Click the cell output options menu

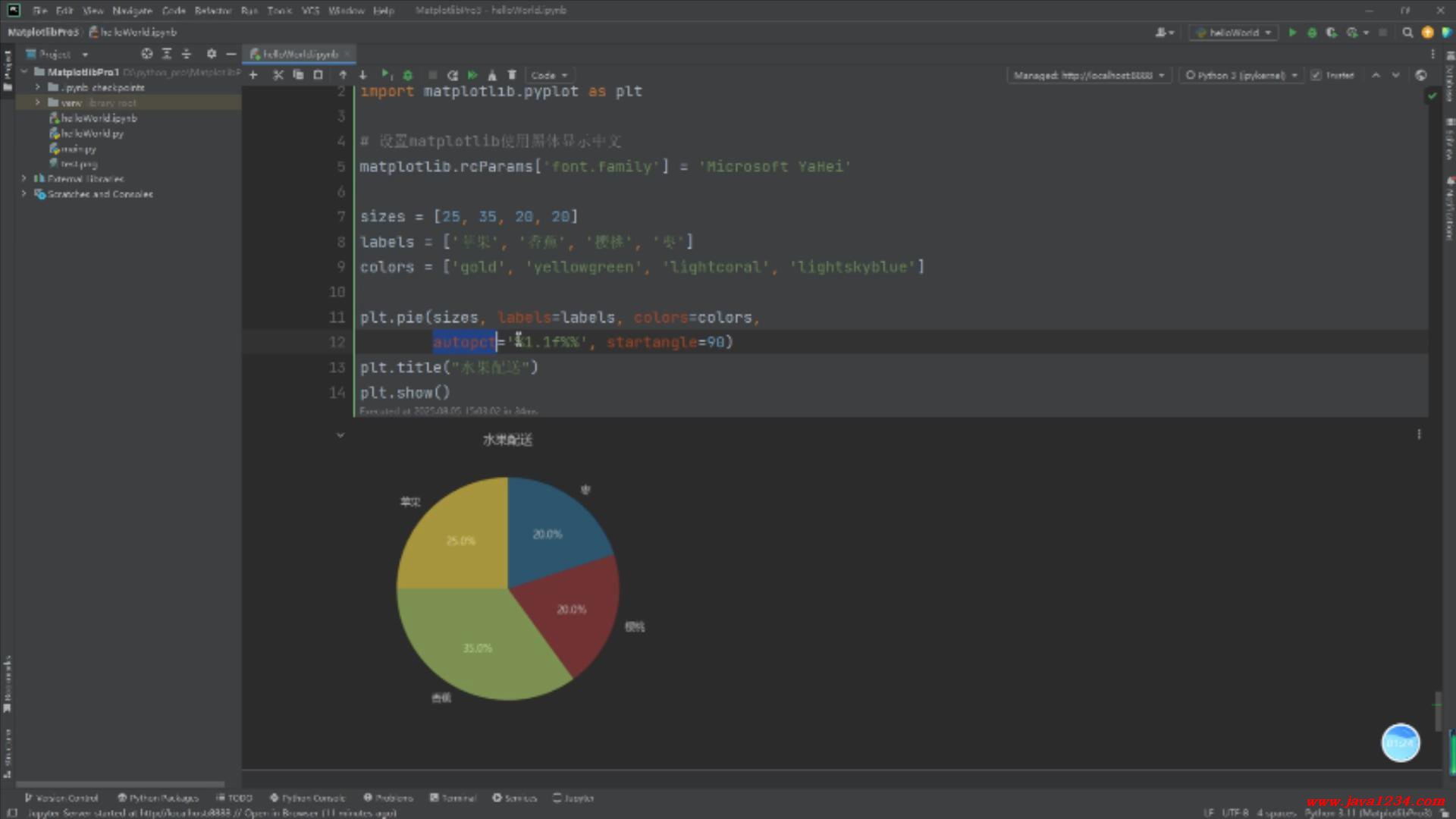pos(1419,435)
